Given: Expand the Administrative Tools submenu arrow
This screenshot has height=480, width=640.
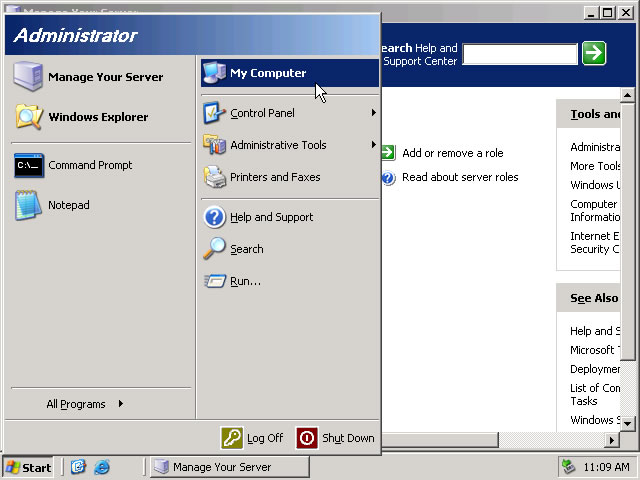Looking at the screenshot, I should pyautogui.click(x=373, y=144).
